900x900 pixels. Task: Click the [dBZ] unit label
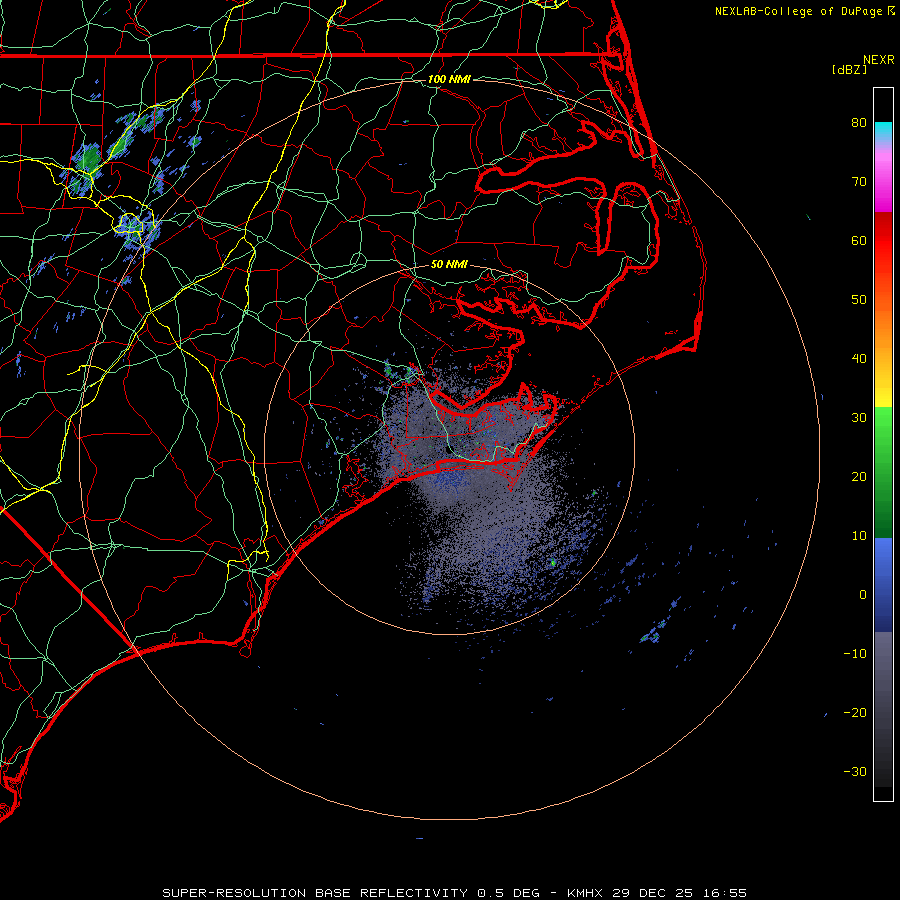849,70
